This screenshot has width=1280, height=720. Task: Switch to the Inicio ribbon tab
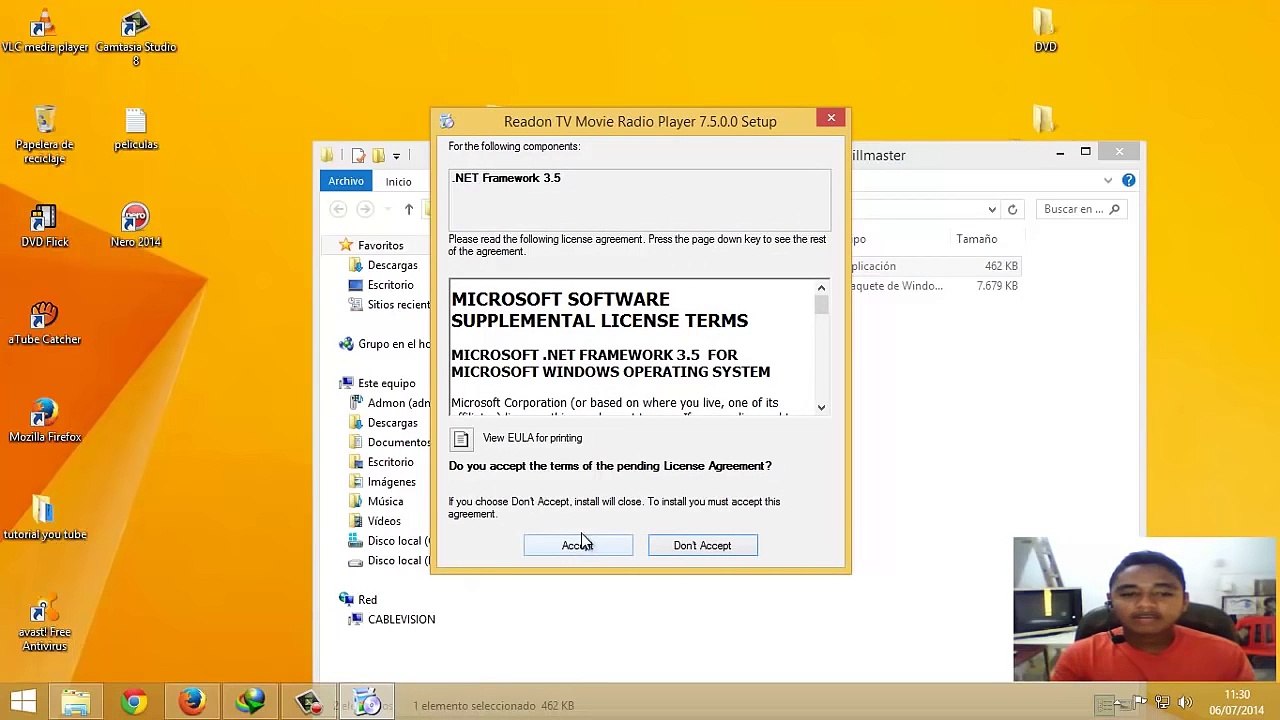point(398,181)
